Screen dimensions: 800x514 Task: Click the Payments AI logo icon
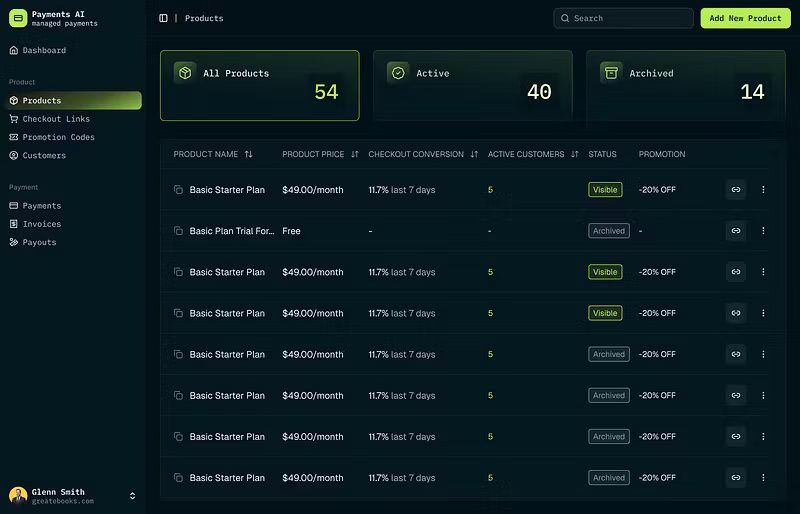click(18, 18)
